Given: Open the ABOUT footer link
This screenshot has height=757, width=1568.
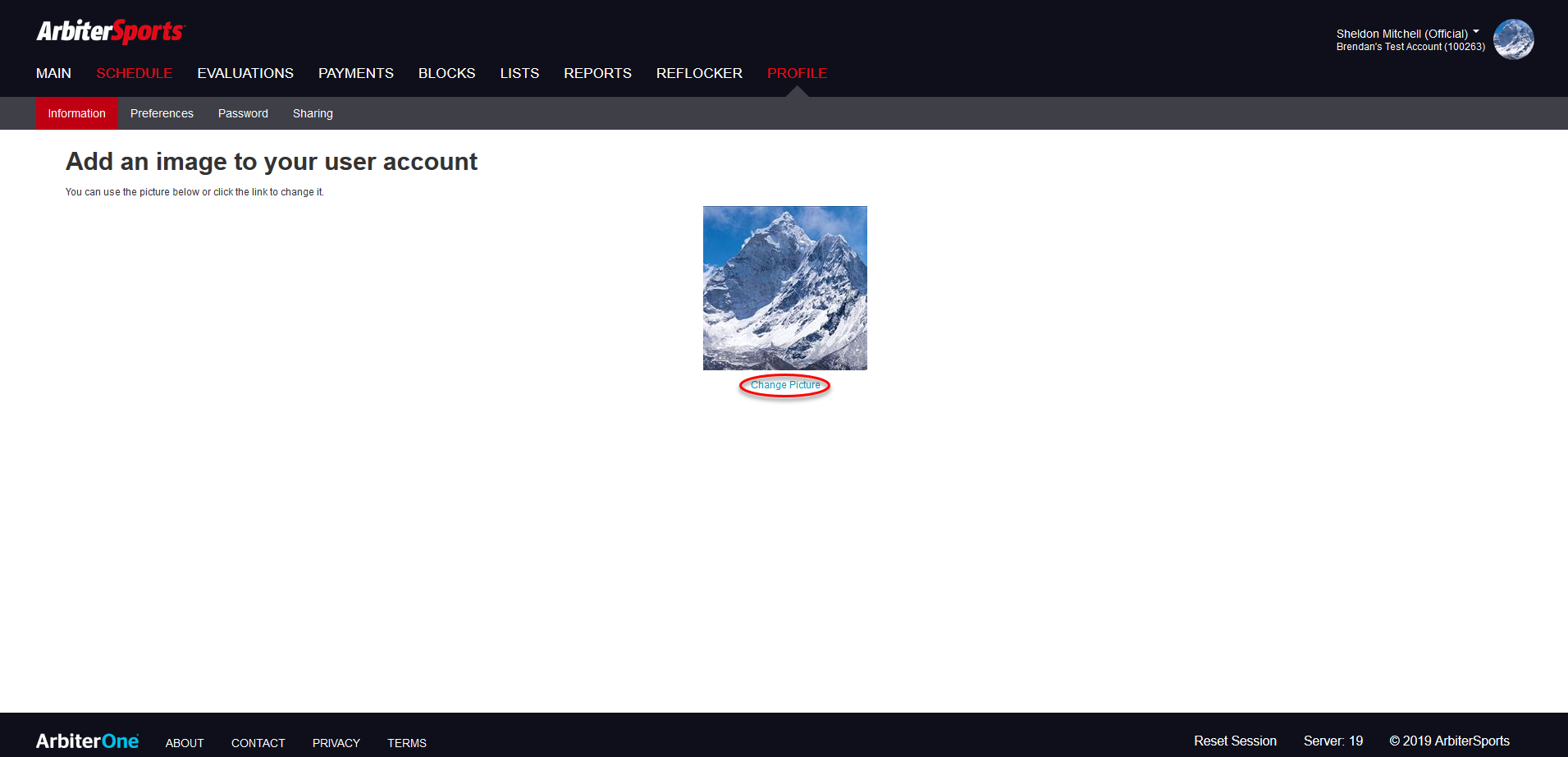Looking at the screenshot, I should click(185, 743).
